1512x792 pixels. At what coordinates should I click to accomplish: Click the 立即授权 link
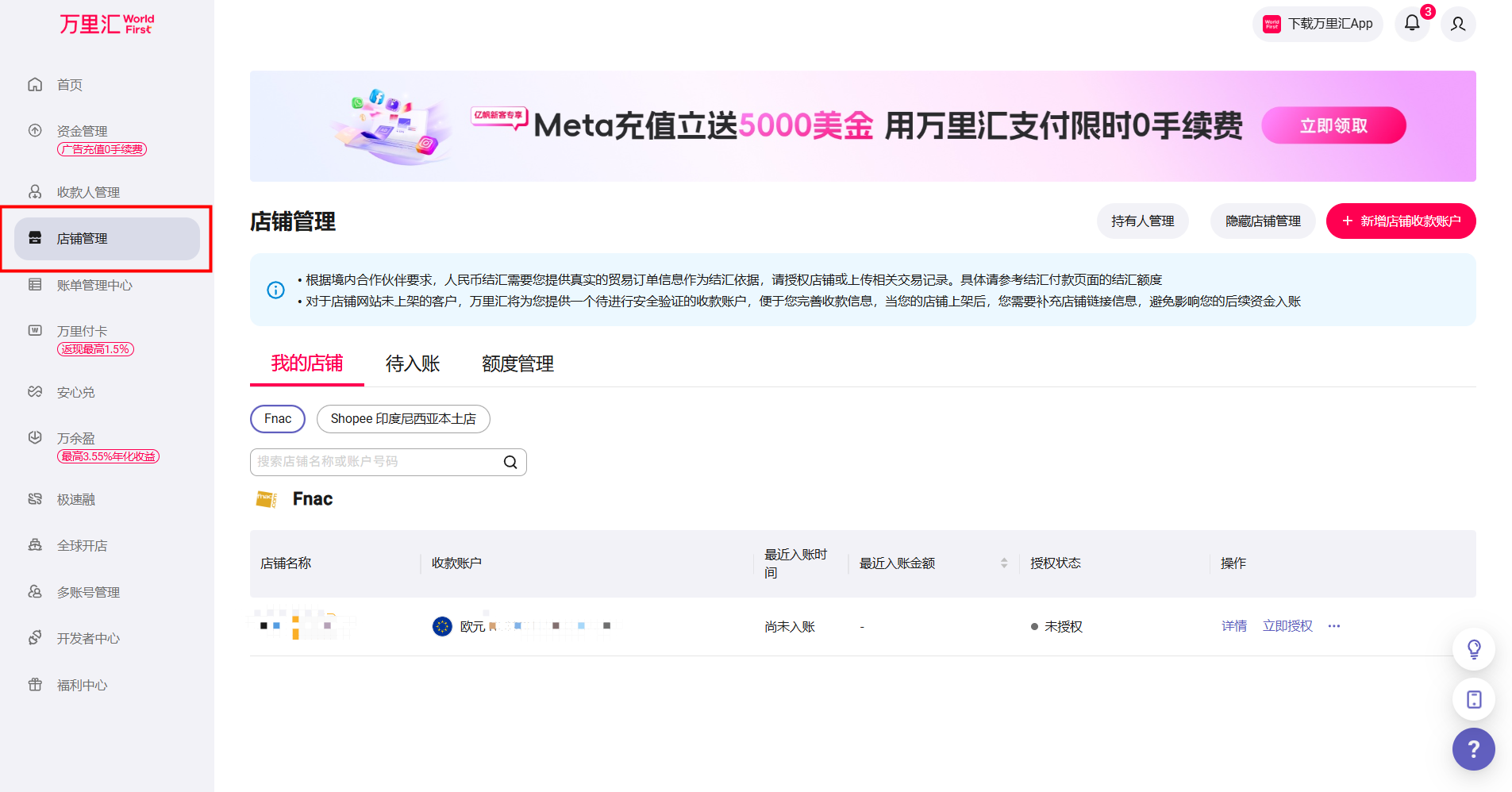[x=1287, y=626]
